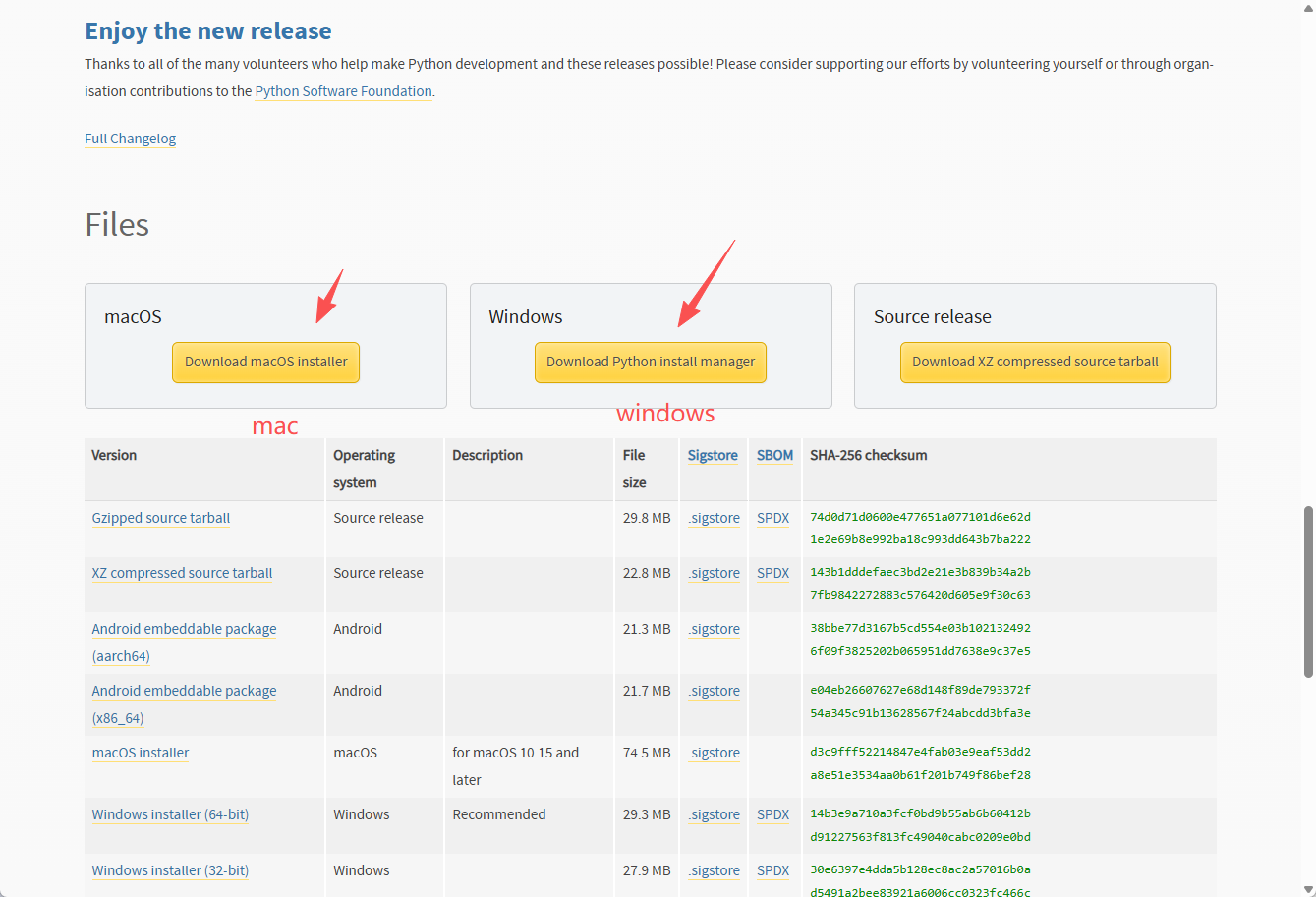Open the Full Changelog link
The width and height of the screenshot is (1316, 897).
tap(130, 139)
